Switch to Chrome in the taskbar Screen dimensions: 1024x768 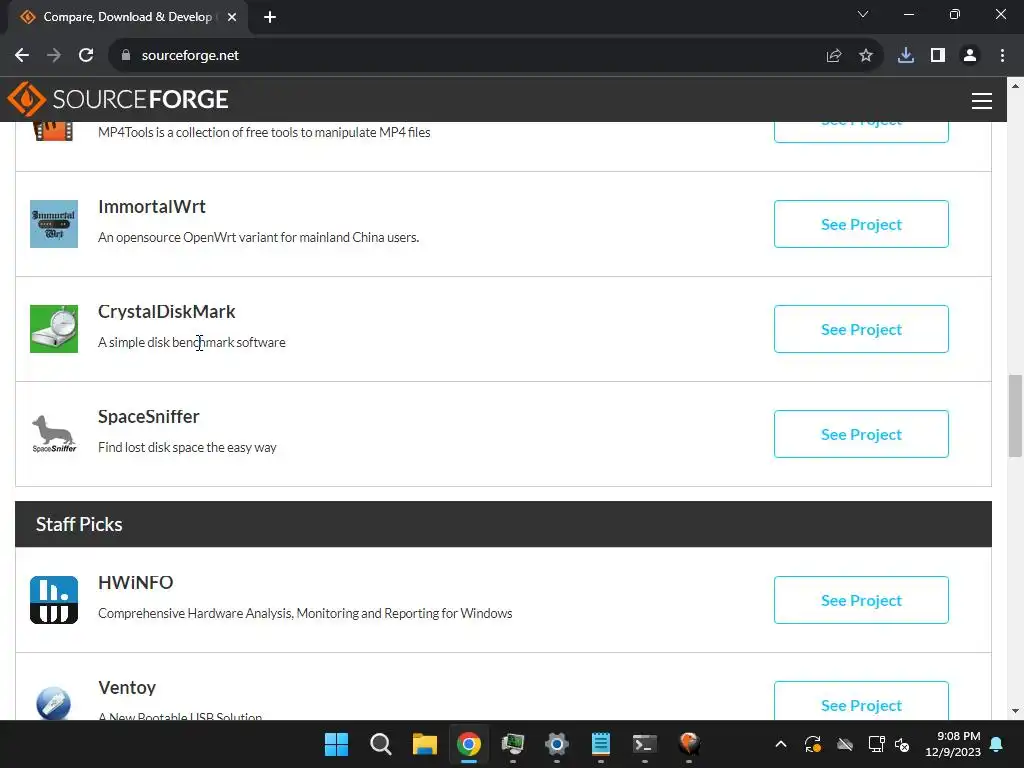tap(468, 744)
